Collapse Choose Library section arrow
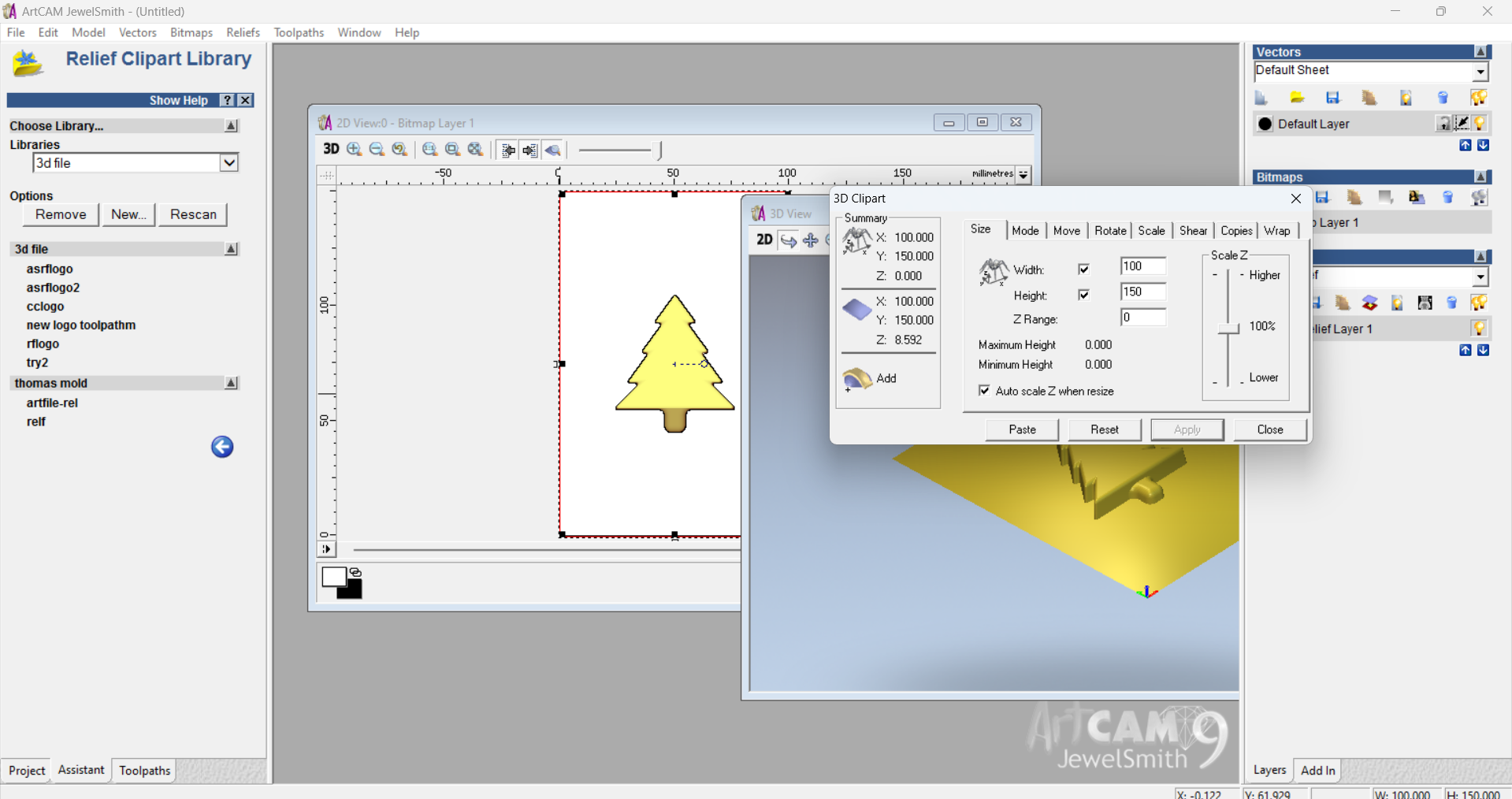 point(231,125)
